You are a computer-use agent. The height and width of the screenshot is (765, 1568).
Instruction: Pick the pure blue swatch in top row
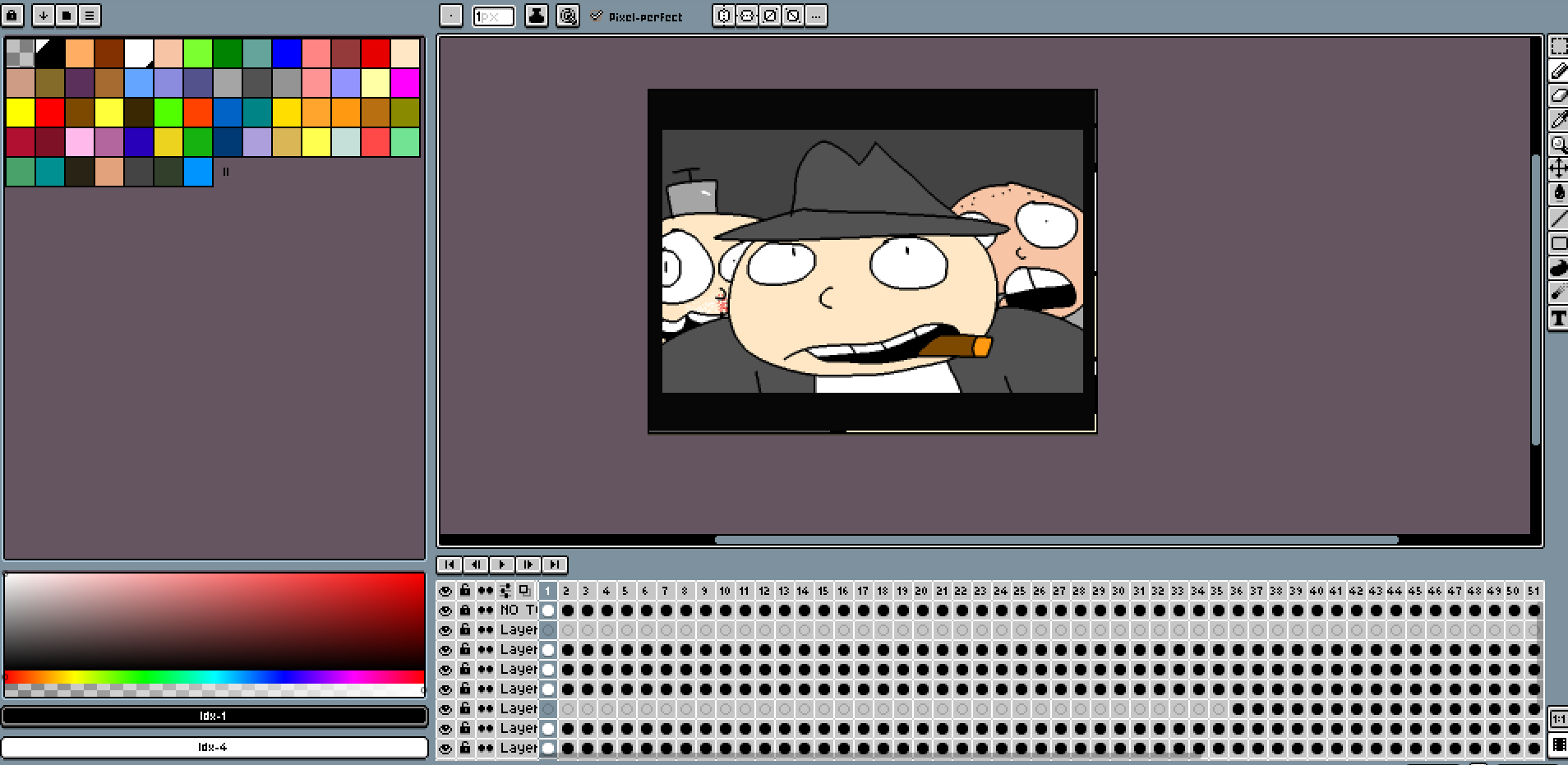(287, 53)
